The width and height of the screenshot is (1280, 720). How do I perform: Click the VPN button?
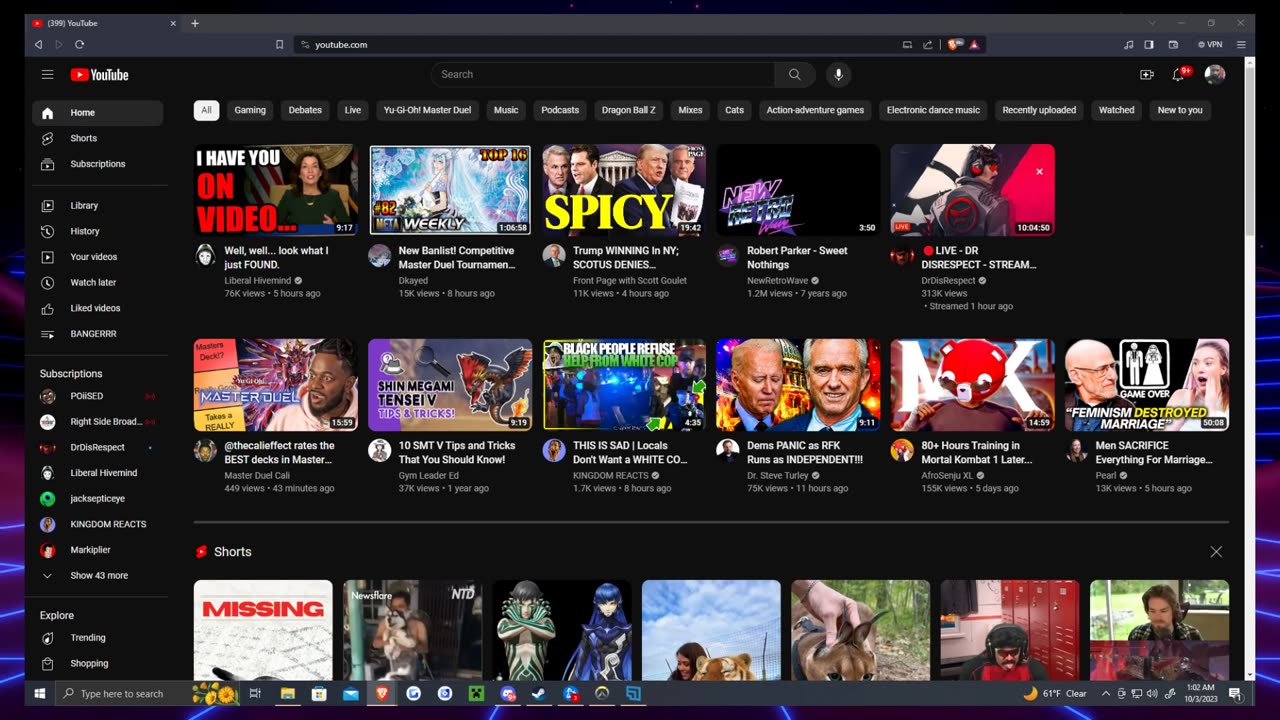1210,44
